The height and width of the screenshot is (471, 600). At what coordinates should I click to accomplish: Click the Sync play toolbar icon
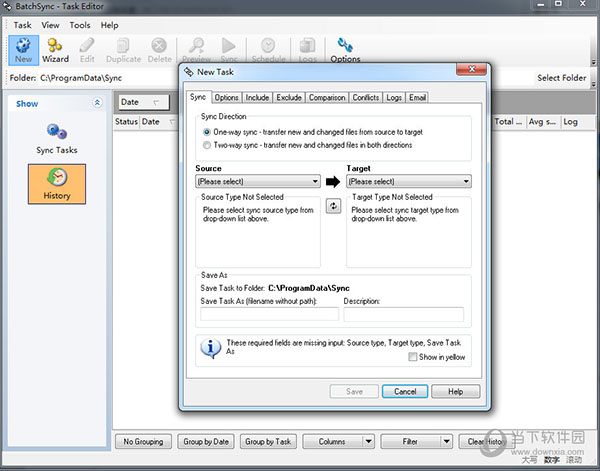click(229, 50)
